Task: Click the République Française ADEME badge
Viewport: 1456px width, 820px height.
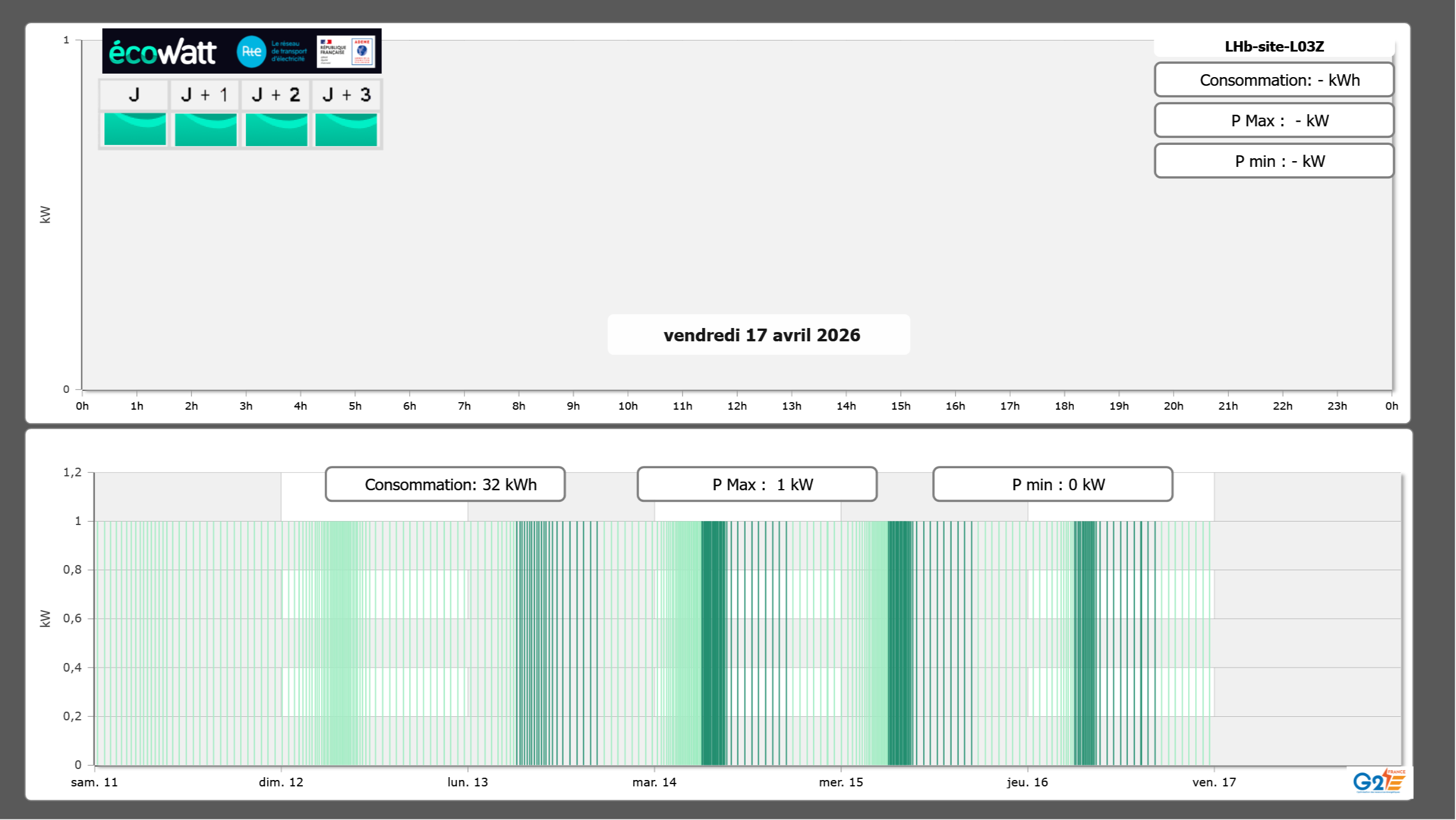Action: coord(346,52)
